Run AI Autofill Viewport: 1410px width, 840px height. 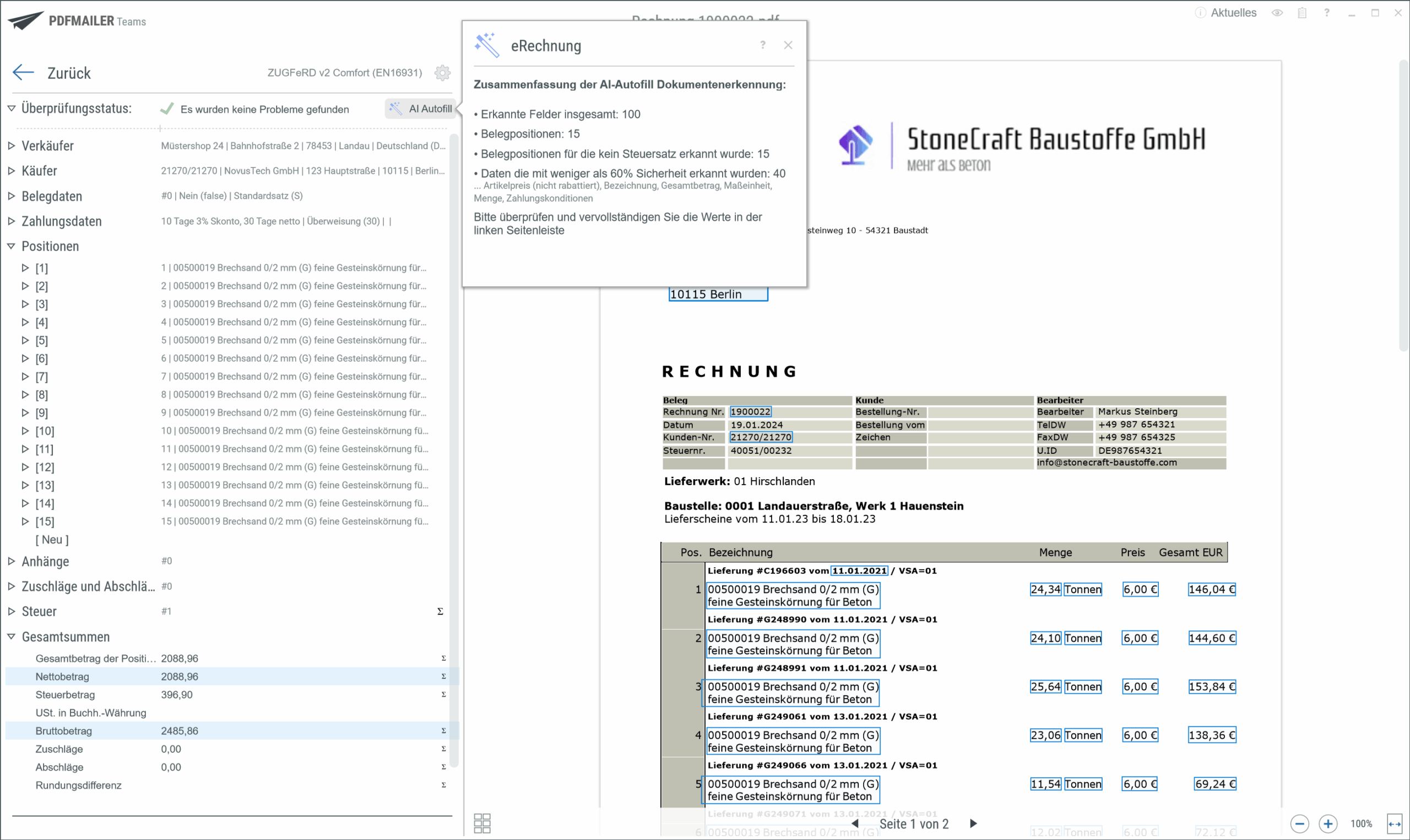coord(421,109)
